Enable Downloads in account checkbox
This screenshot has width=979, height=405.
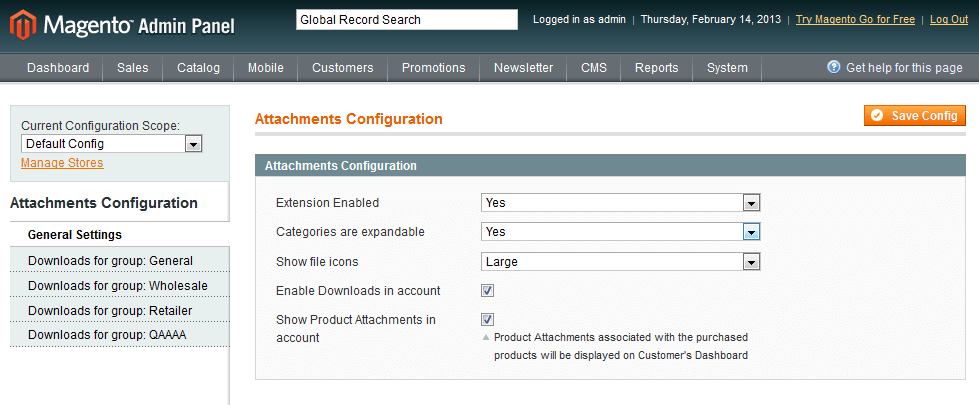click(488, 291)
